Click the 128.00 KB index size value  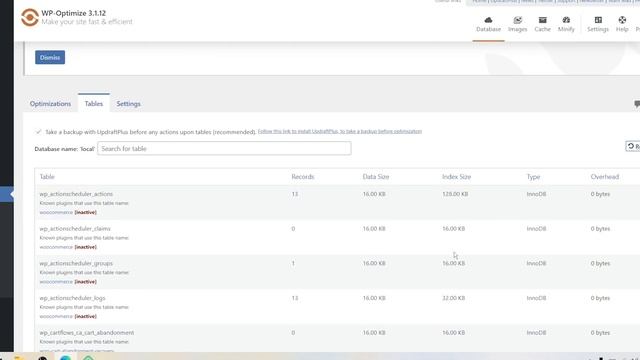(455, 194)
